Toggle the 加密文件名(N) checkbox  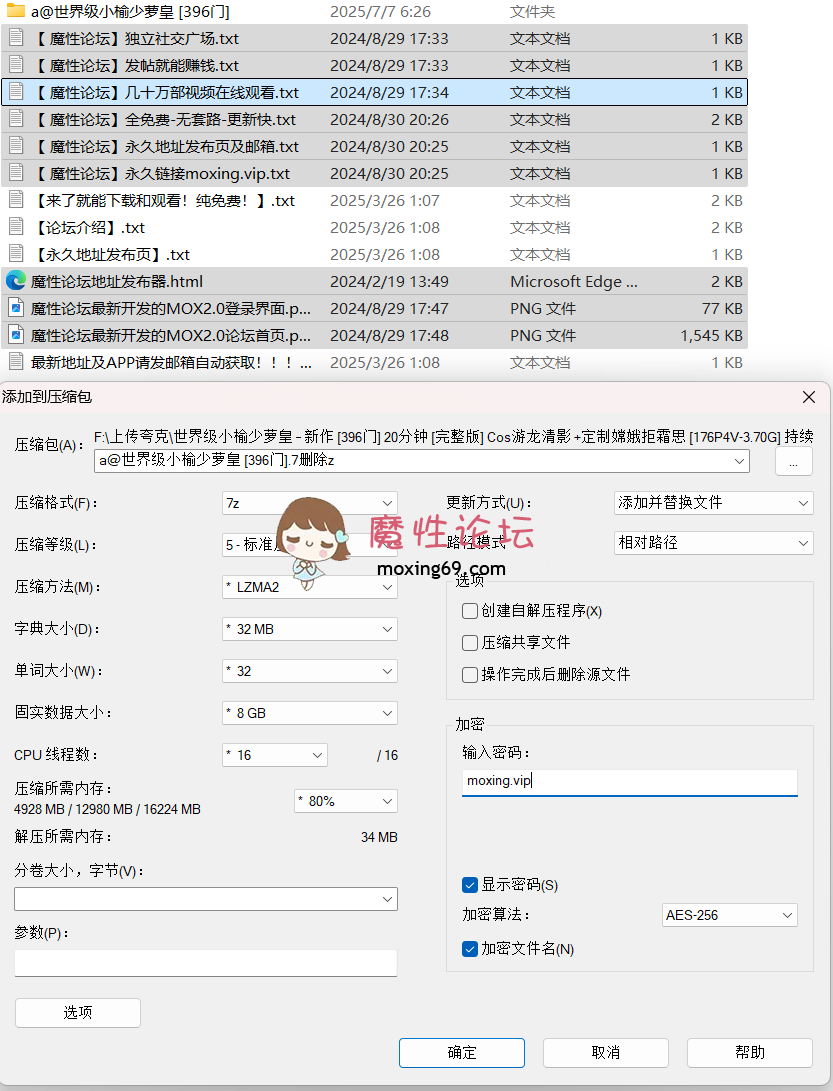click(x=470, y=949)
